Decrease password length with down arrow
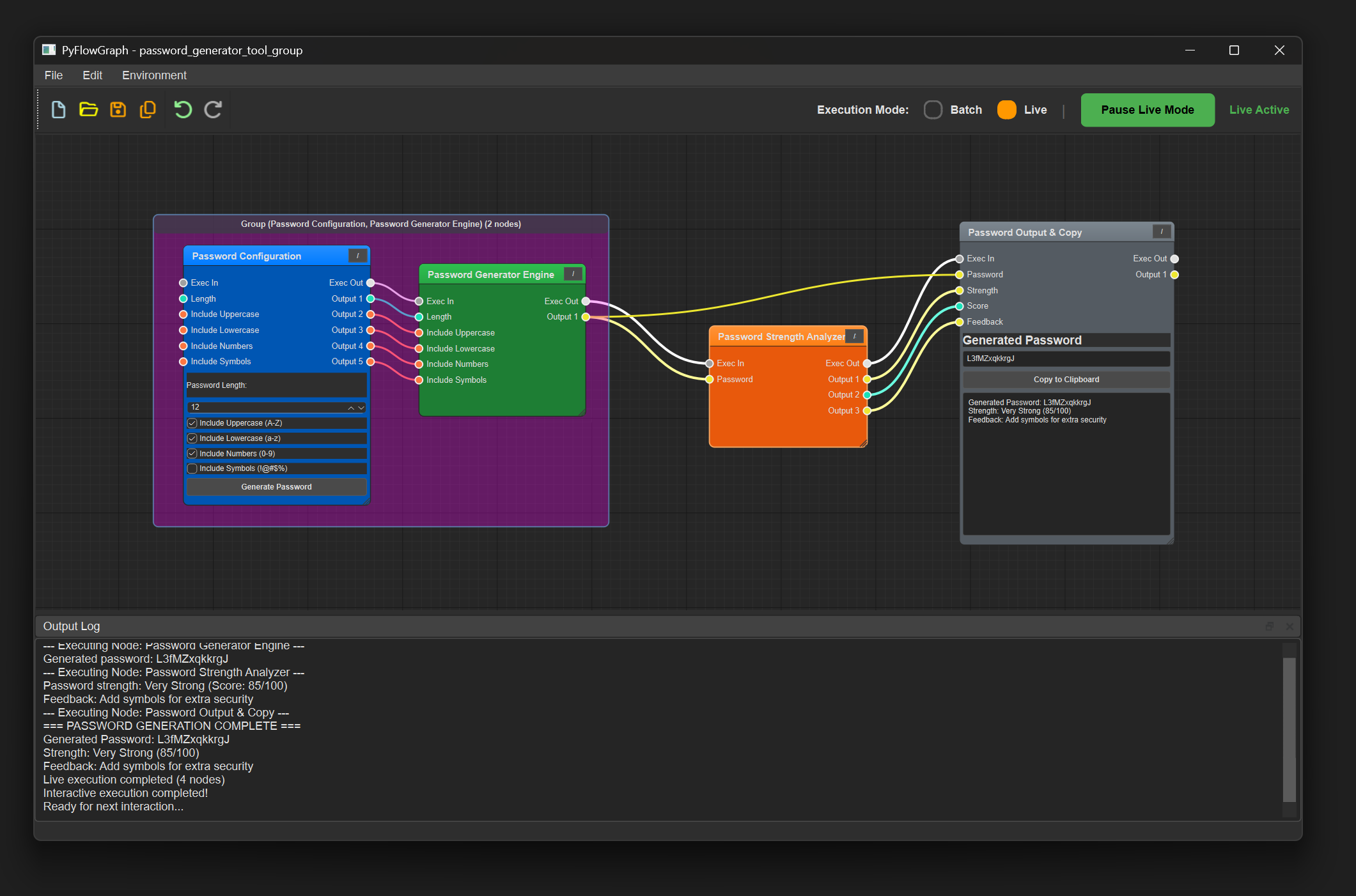1356x896 pixels. point(361,408)
